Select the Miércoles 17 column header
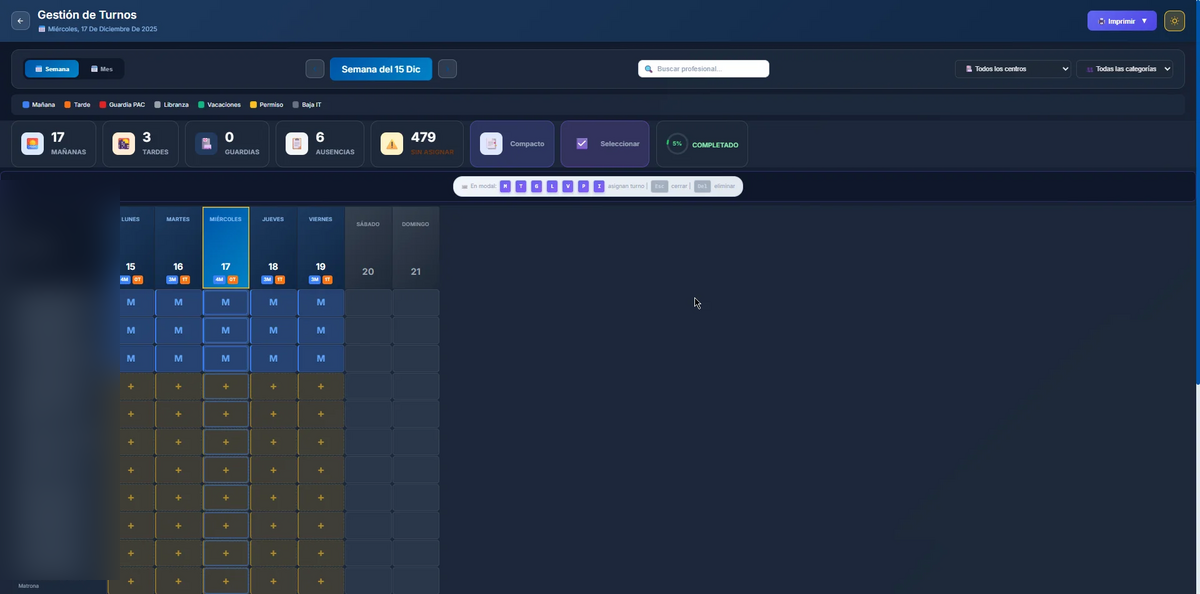This screenshot has width=1200, height=594. coord(226,248)
